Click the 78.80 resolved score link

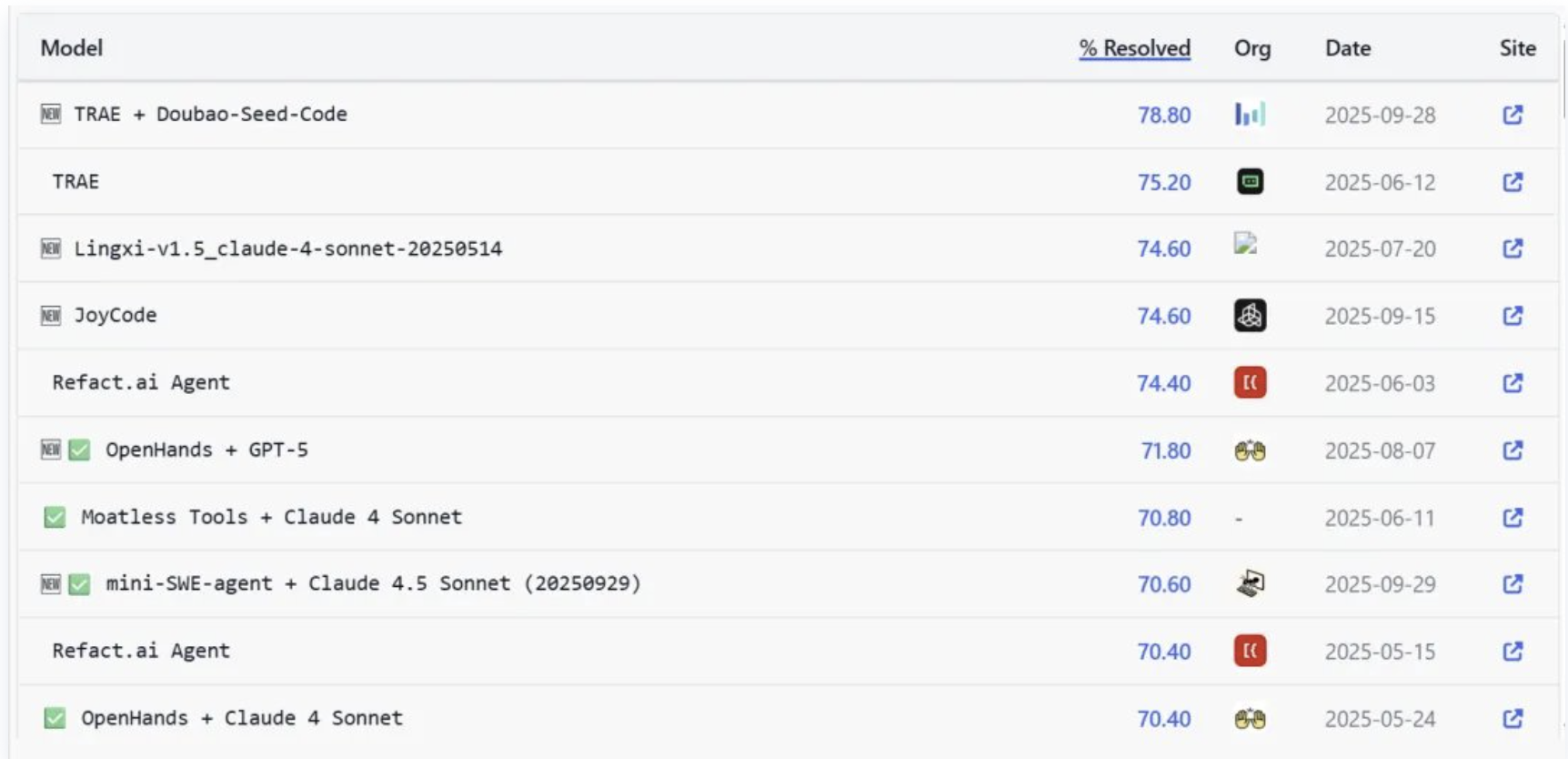coord(1163,116)
